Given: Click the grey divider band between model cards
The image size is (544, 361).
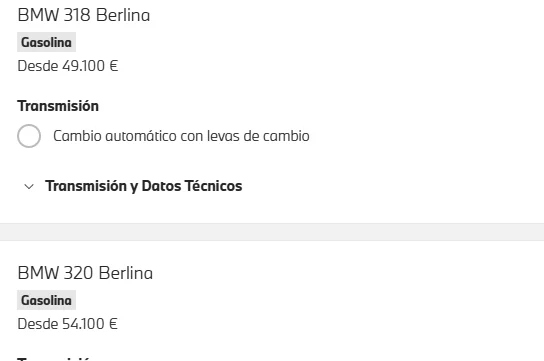Looking at the screenshot, I should (x=272, y=232).
